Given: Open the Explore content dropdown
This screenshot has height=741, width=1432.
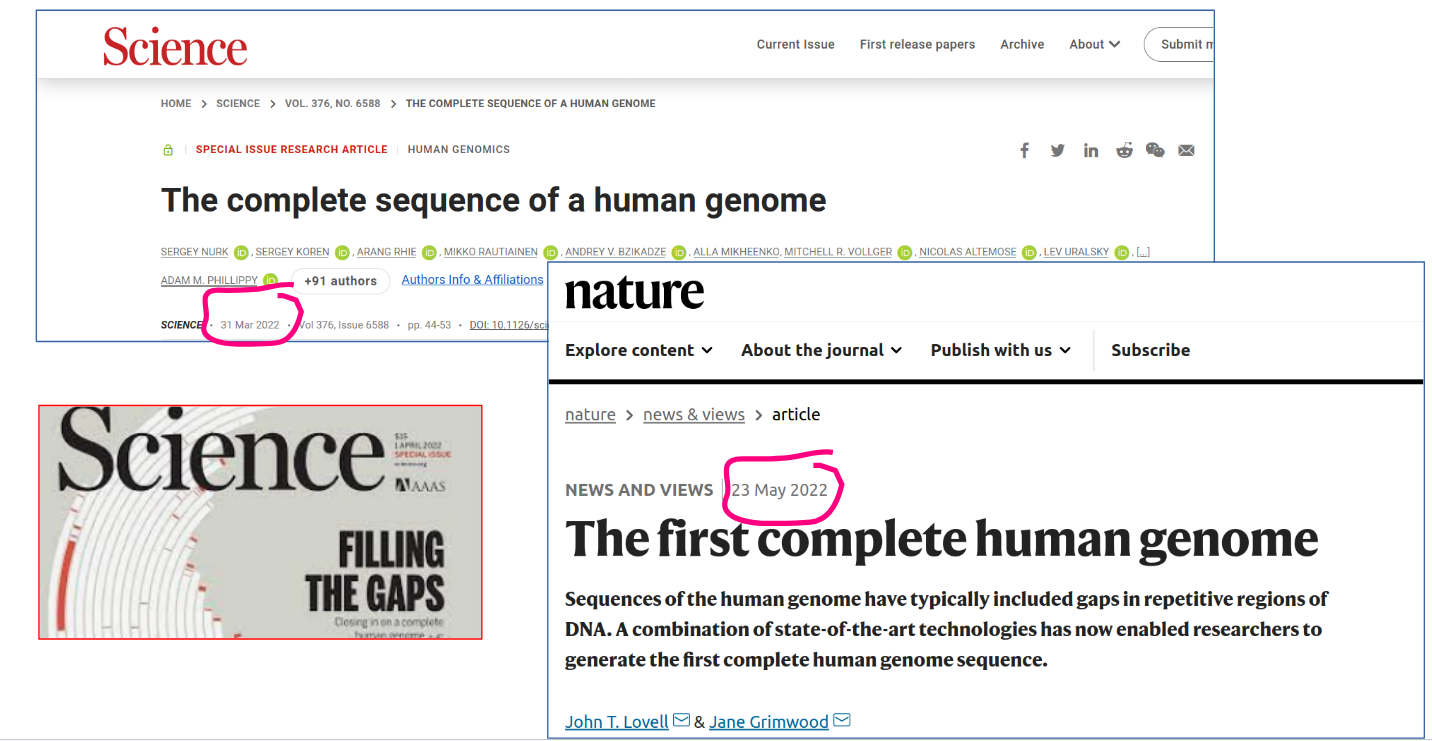Looking at the screenshot, I should tap(638, 350).
